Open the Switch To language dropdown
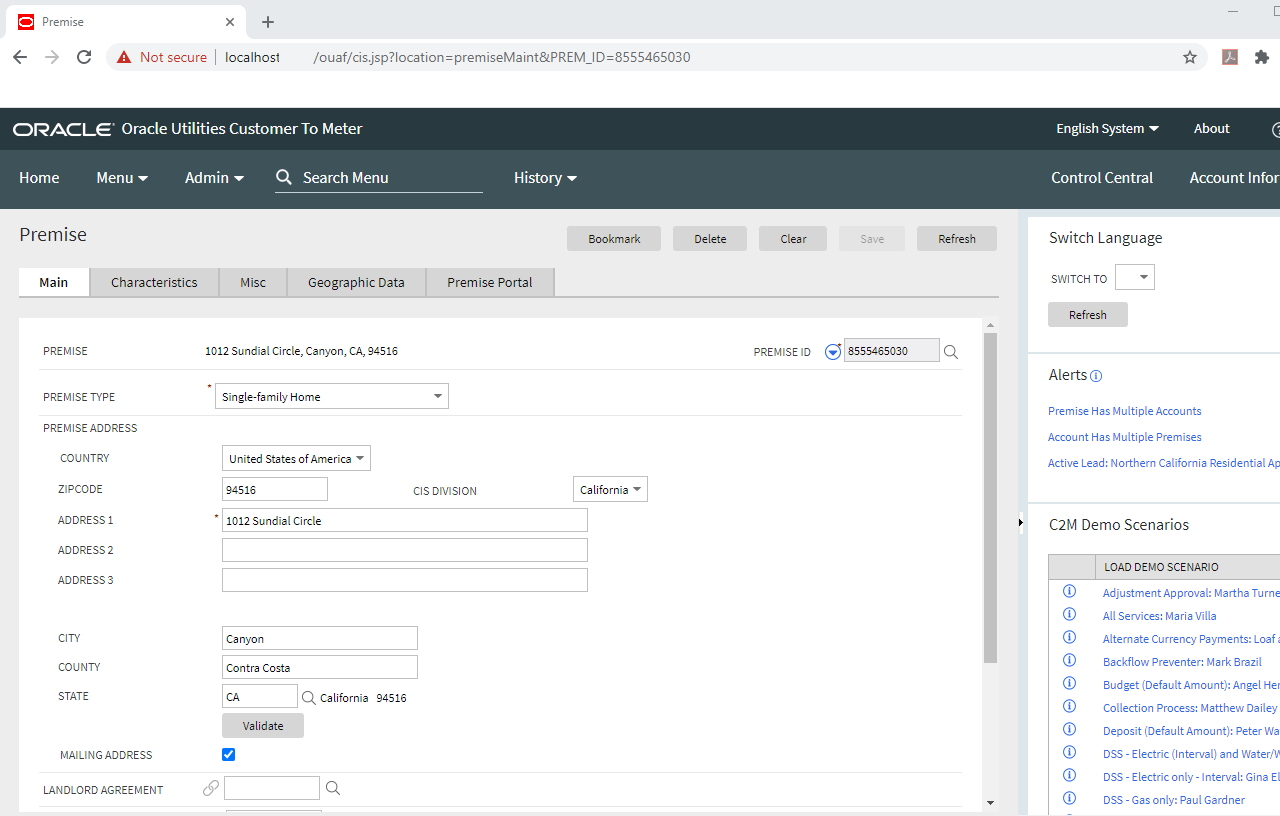This screenshot has height=816, width=1280. pyautogui.click(x=1135, y=277)
